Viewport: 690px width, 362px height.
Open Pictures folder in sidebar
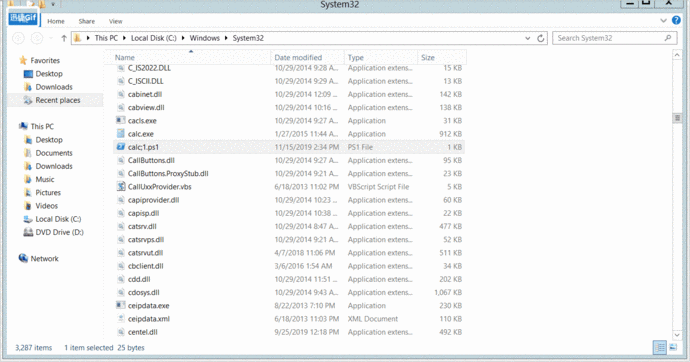(x=48, y=192)
